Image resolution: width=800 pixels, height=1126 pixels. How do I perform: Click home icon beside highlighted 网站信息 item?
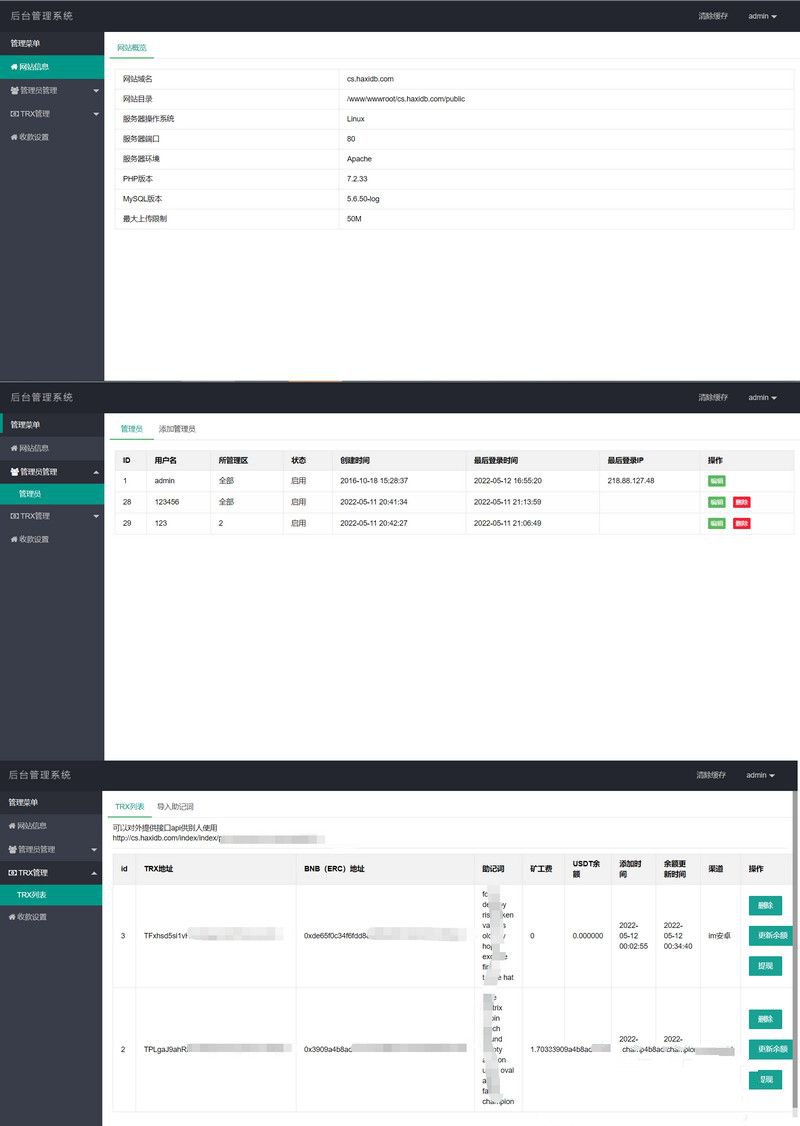click(13, 67)
